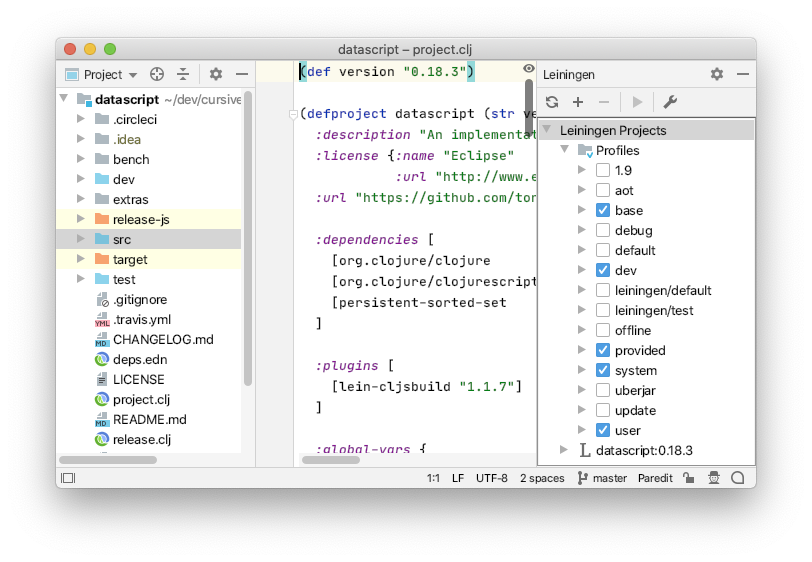
Task: Click the Project panel horizontal scrollbar
Action: [x=108, y=459]
